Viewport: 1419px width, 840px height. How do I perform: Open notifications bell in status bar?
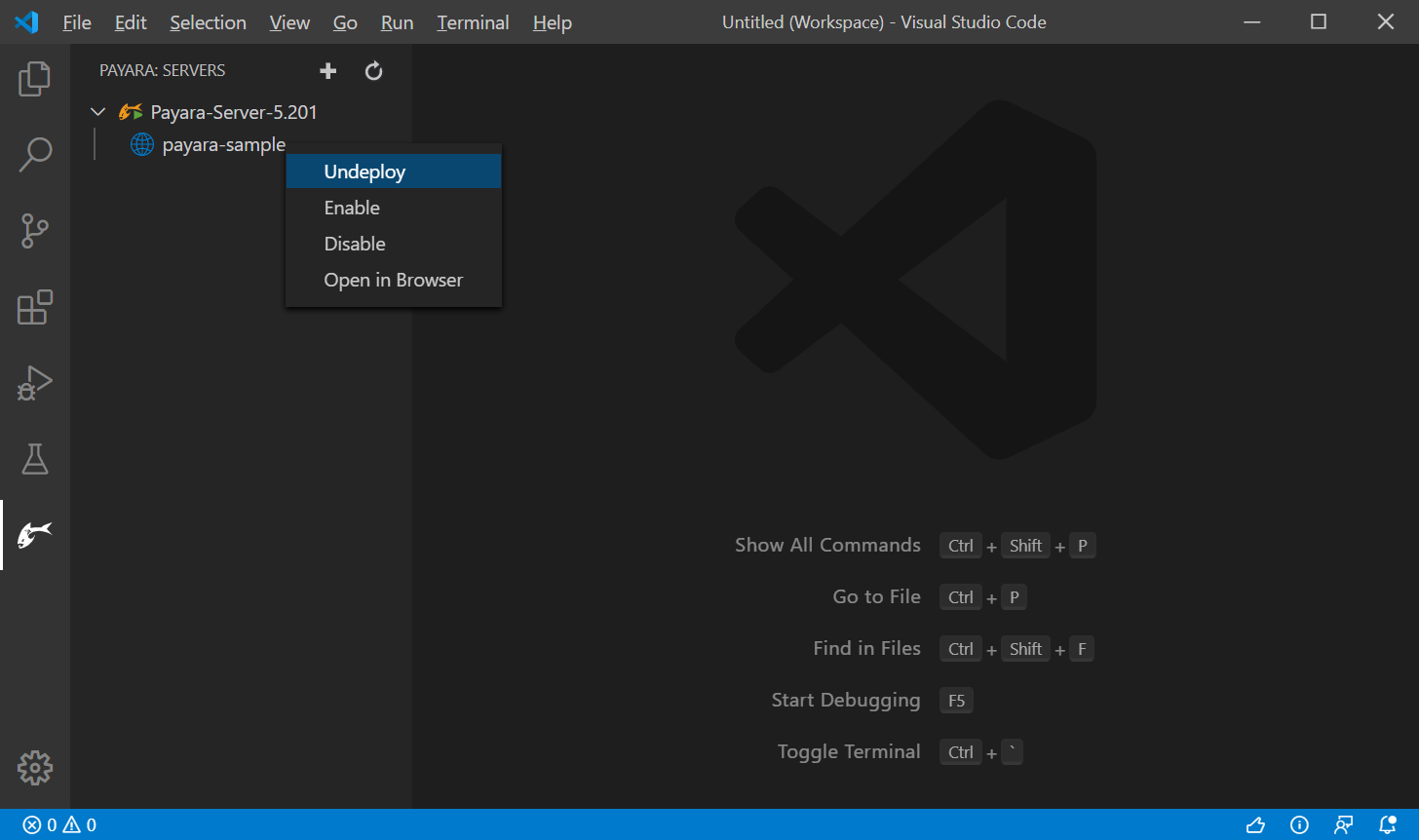[x=1388, y=825]
